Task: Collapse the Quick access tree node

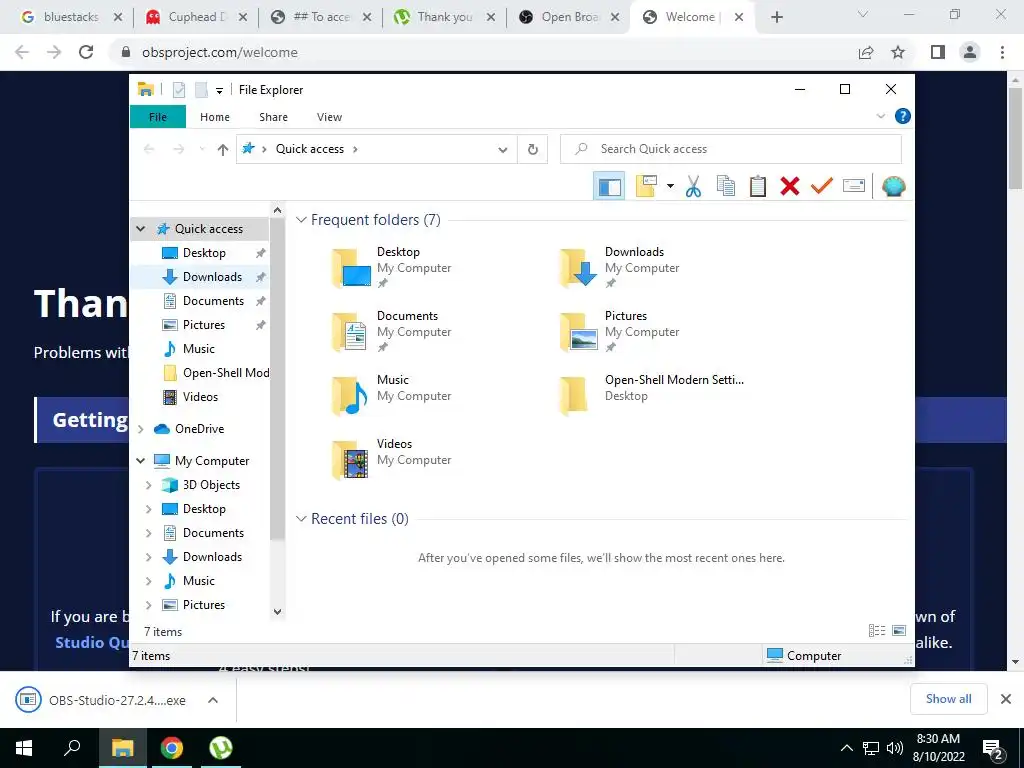Action: point(140,229)
